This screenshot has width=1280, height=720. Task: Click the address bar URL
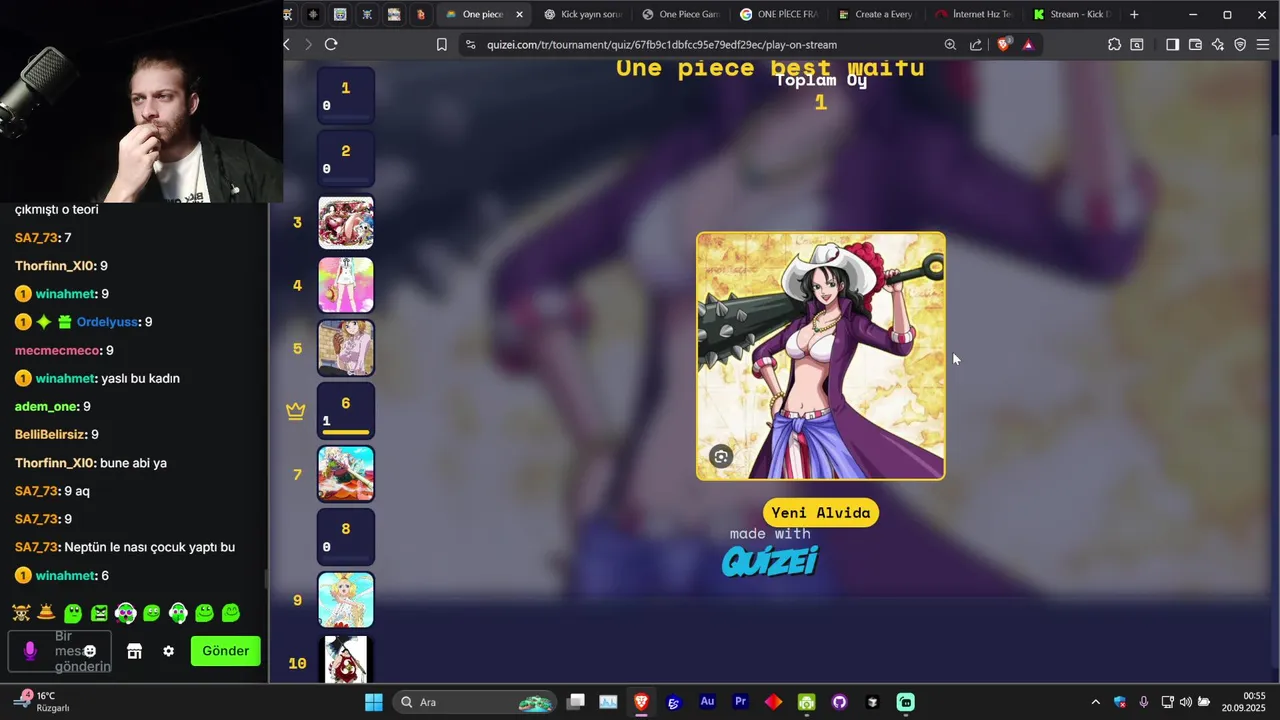click(662, 44)
